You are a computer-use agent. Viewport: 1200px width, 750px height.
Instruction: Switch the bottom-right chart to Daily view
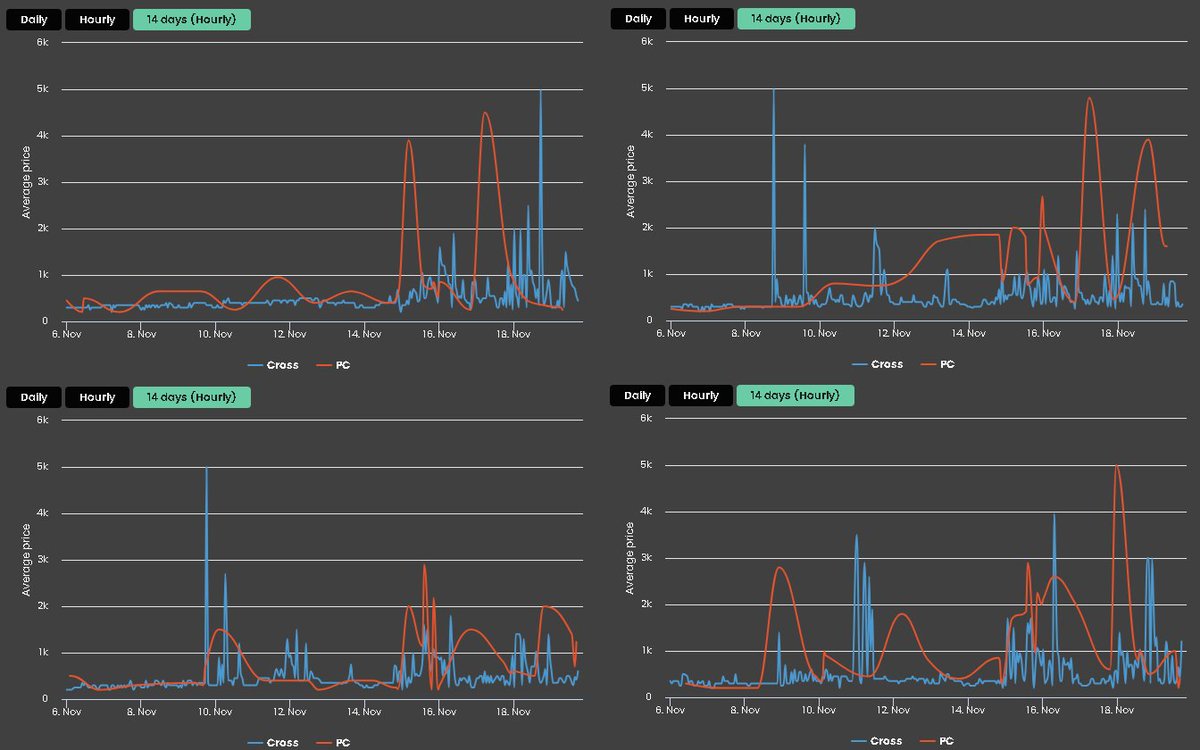637,395
